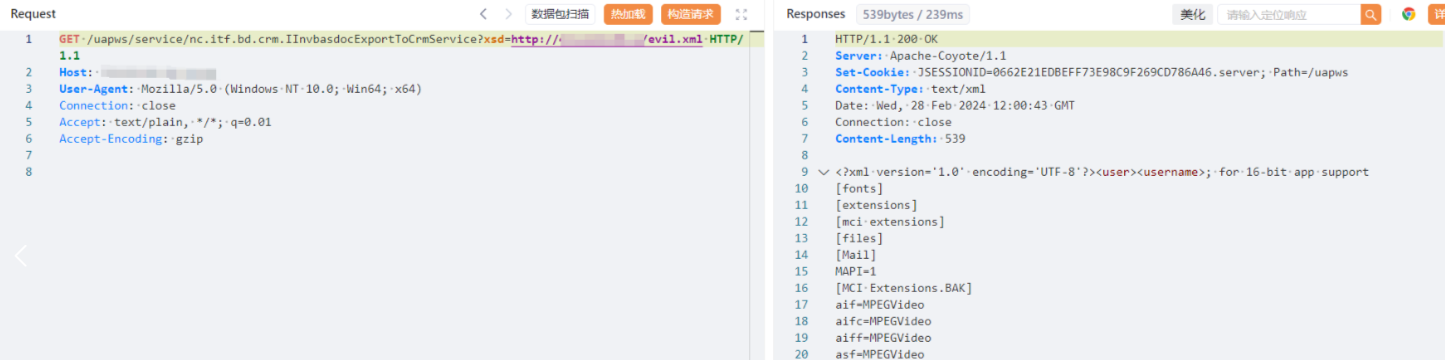This screenshot has width=1445, height=360.
Task: Click the Host header line
Action: tap(138, 72)
